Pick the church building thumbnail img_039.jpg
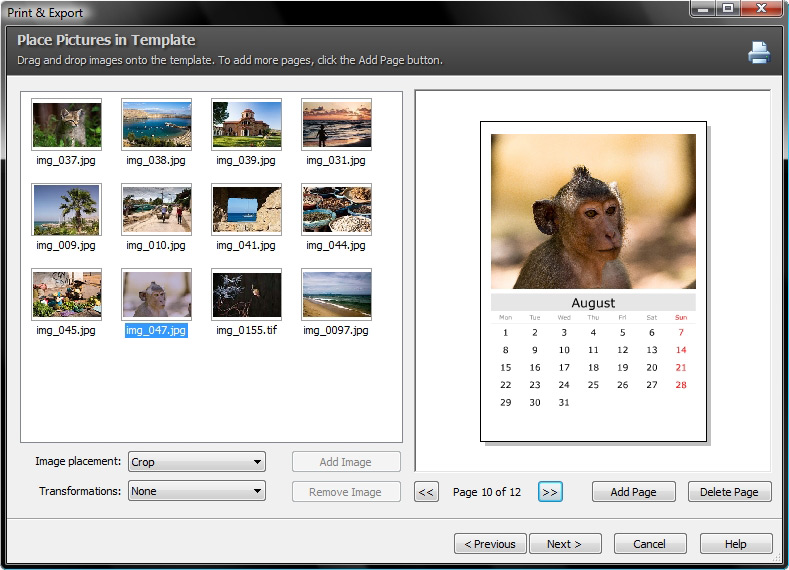The width and height of the screenshot is (789, 570). click(246, 124)
